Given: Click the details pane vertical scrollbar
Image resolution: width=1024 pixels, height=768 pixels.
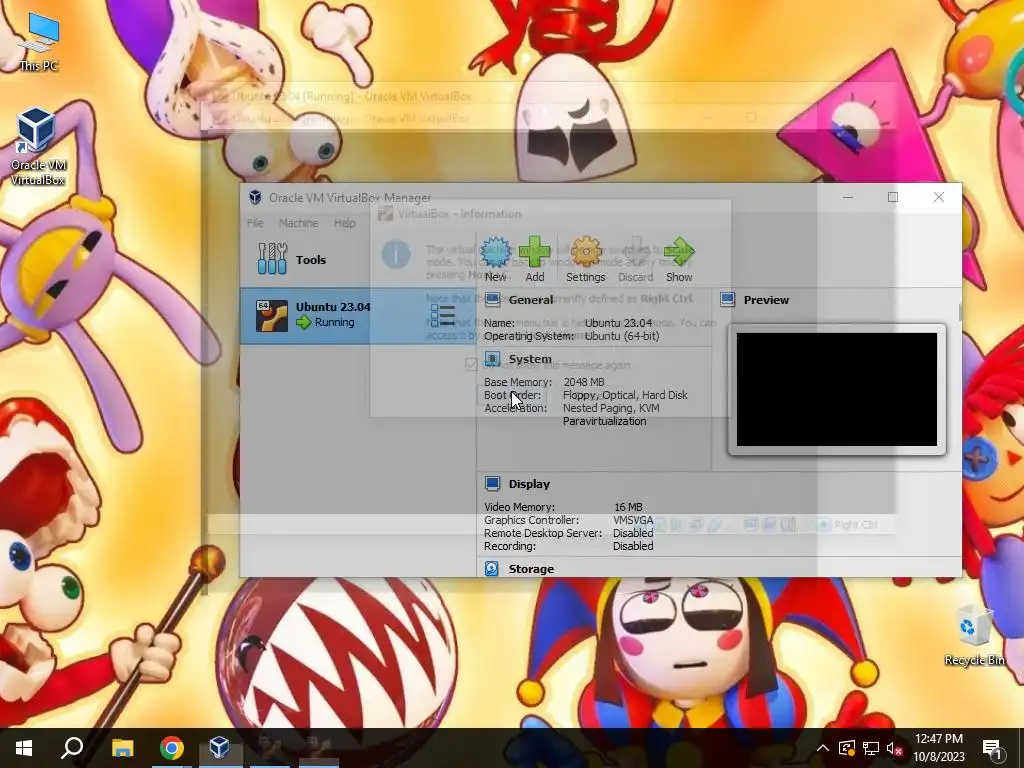Looking at the screenshot, I should (x=959, y=313).
